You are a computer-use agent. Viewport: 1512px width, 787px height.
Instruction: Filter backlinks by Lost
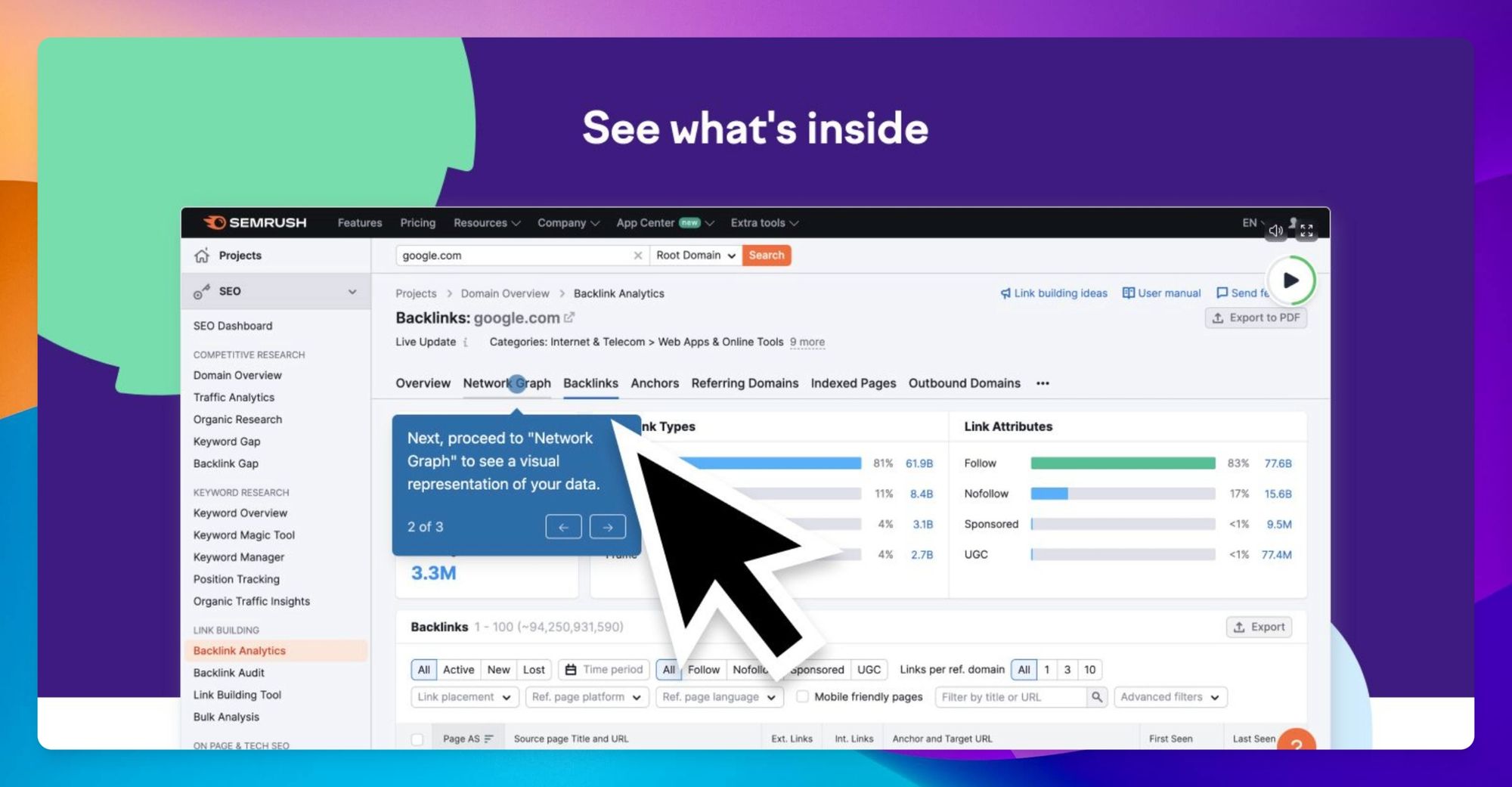coord(533,670)
